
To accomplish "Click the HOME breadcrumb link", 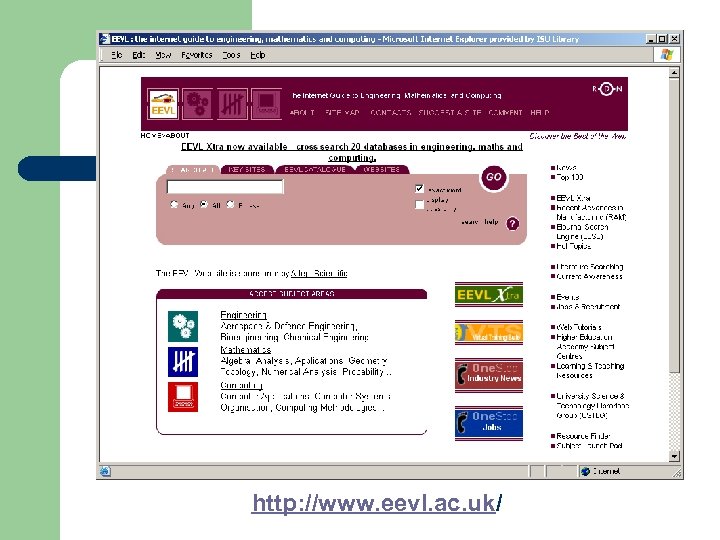I will [149, 135].
